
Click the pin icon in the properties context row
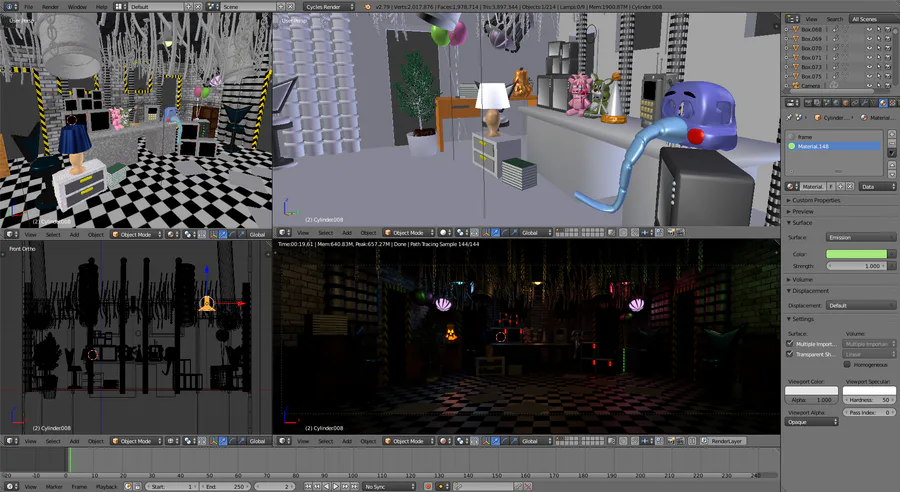[x=789, y=117]
